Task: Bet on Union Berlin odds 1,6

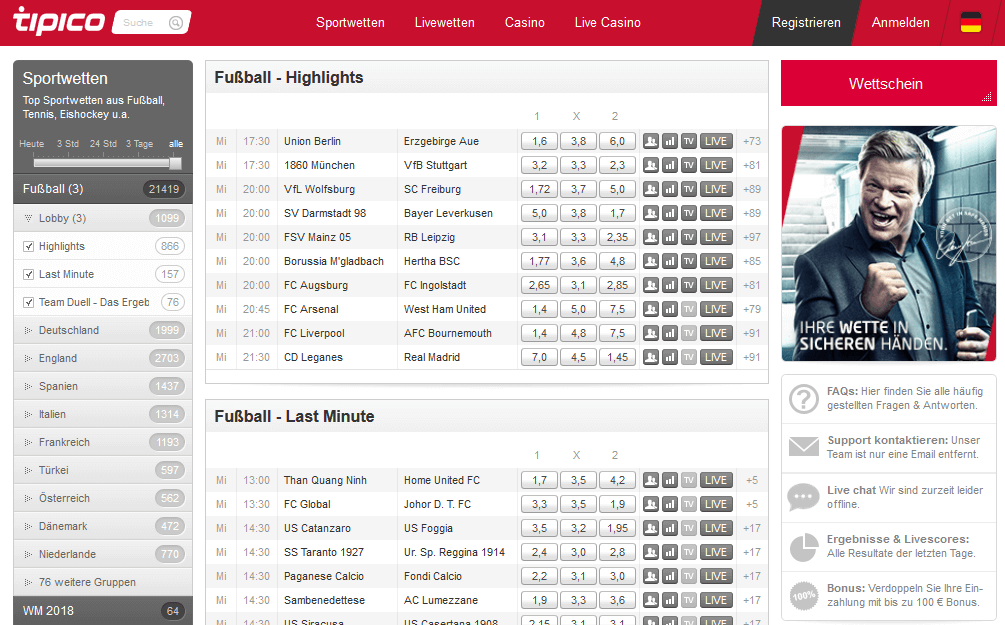Action: tap(539, 141)
